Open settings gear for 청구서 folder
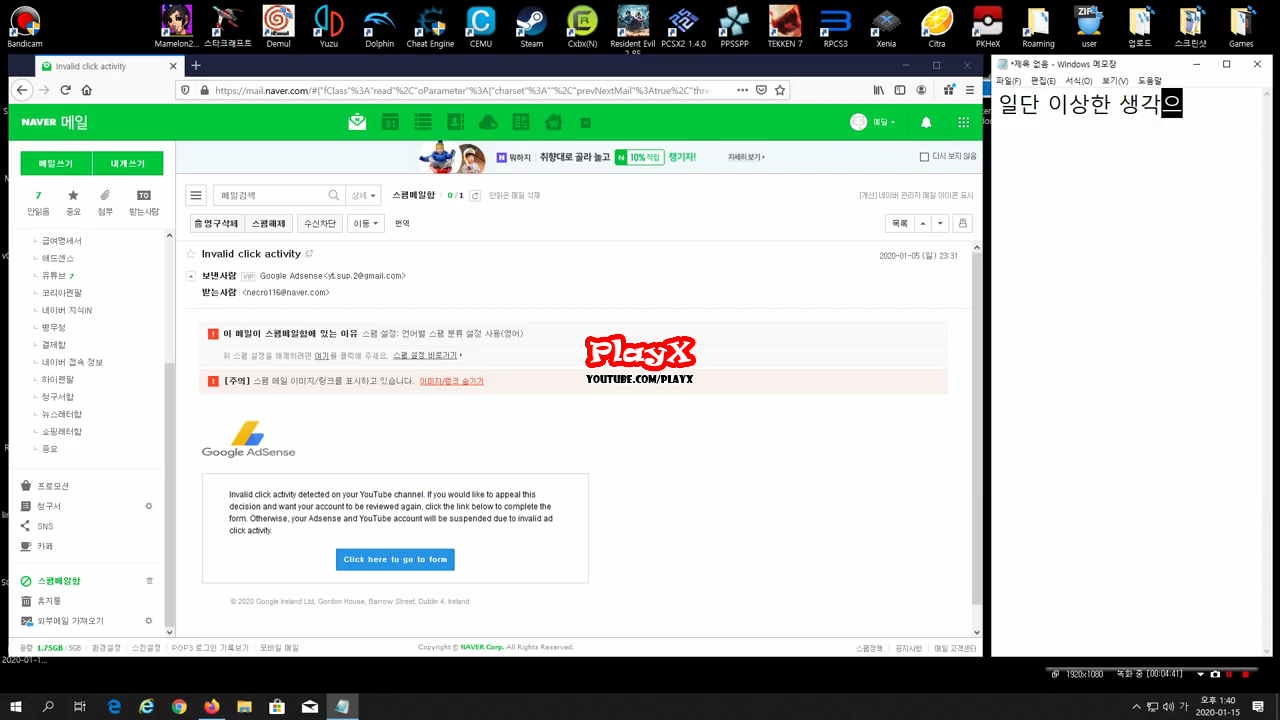The height and width of the screenshot is (720, 1280). point(149,506)
